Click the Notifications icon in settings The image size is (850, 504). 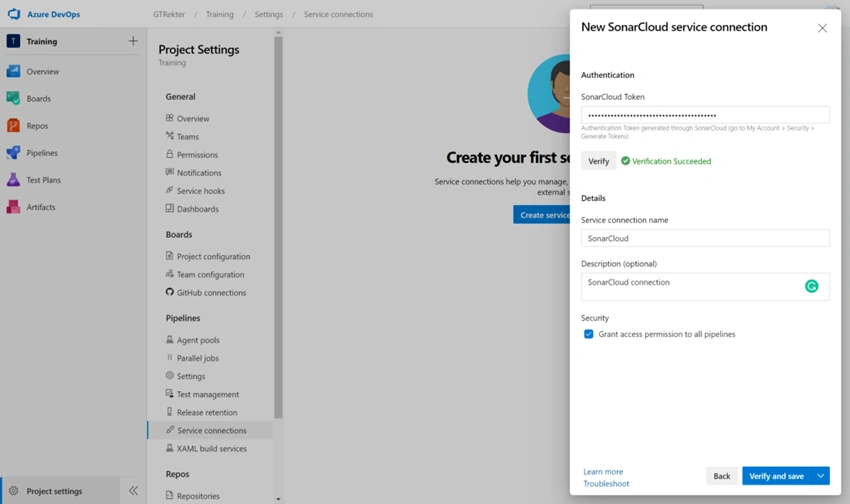(170, 172)
